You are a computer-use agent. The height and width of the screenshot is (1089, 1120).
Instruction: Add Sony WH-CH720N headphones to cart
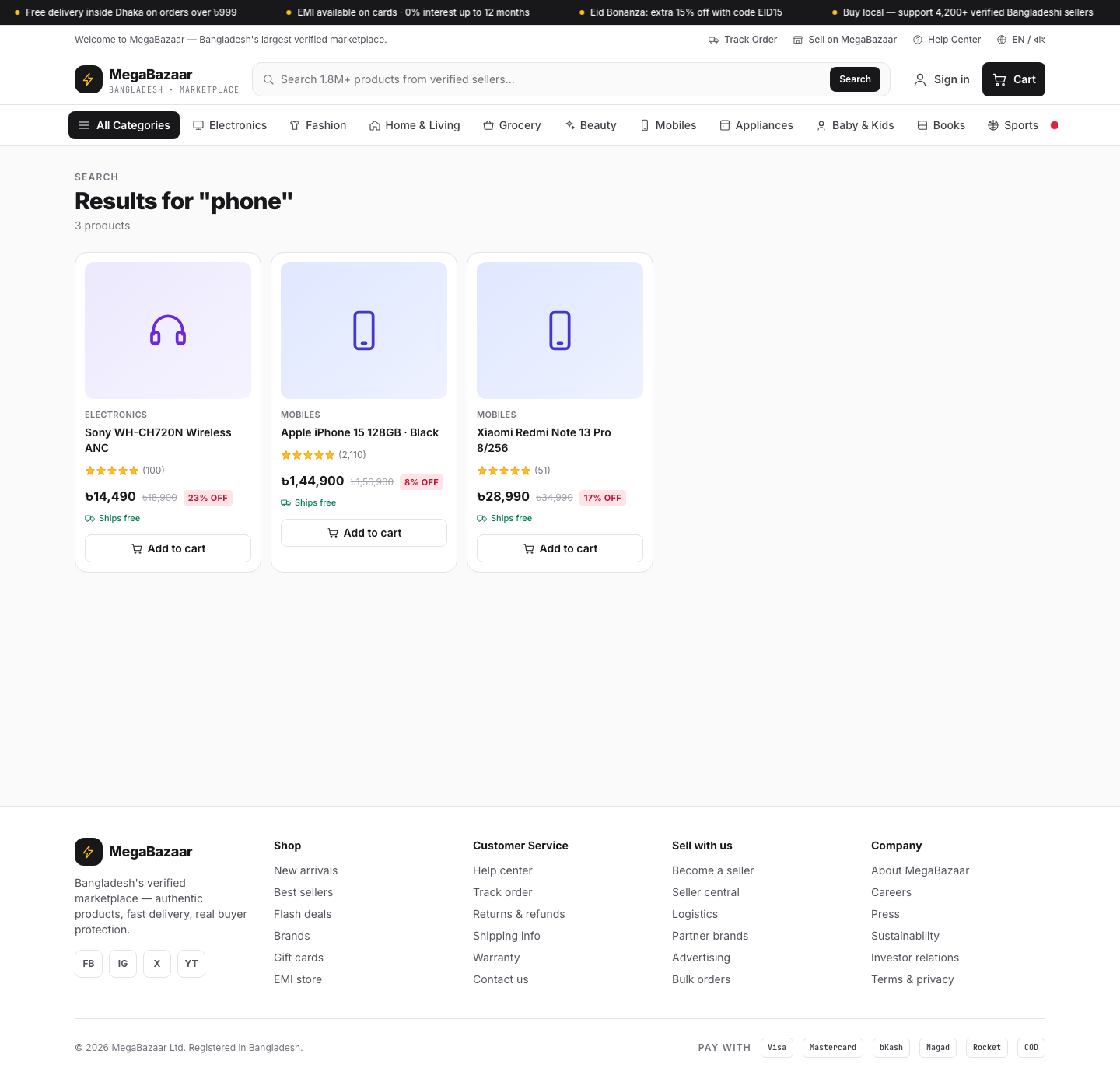click(x=168, y=548)
